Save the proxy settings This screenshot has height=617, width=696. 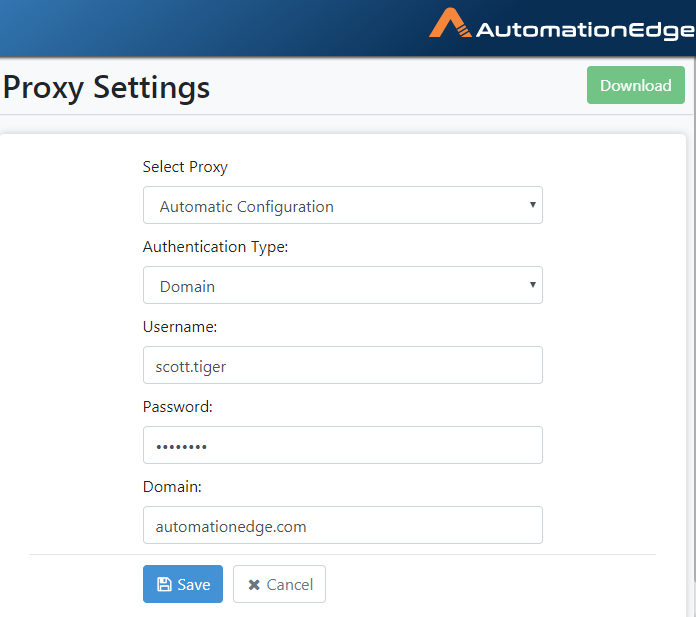(183, 584)
